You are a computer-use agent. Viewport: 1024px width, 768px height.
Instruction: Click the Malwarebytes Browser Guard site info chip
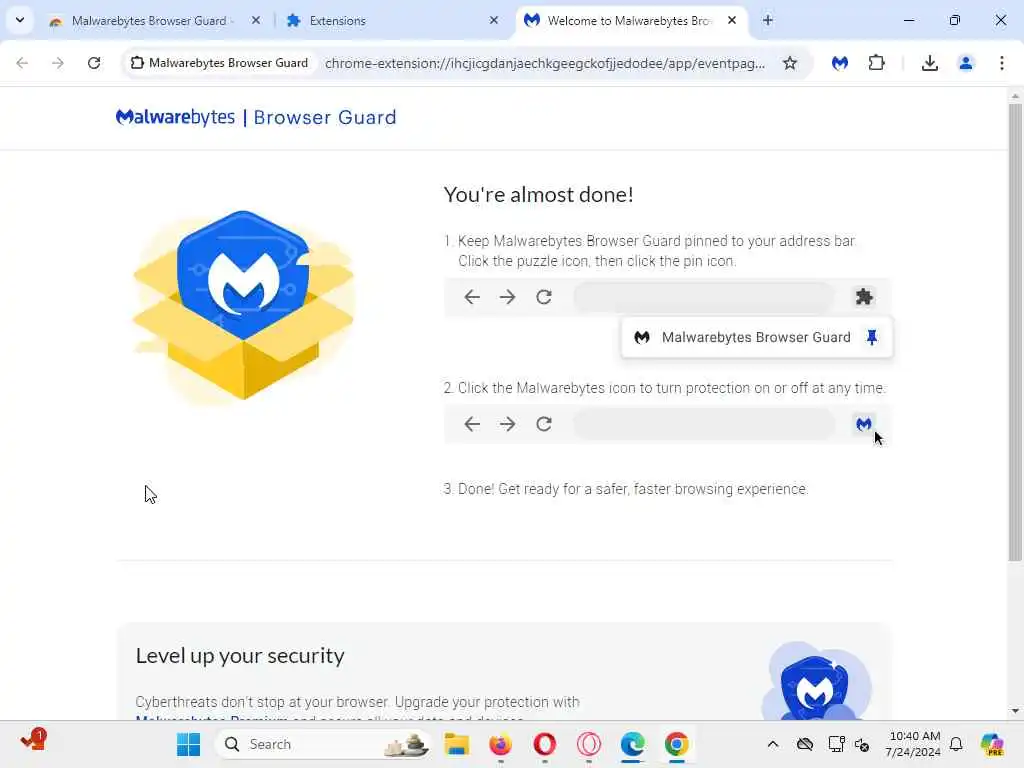(220, 63)
